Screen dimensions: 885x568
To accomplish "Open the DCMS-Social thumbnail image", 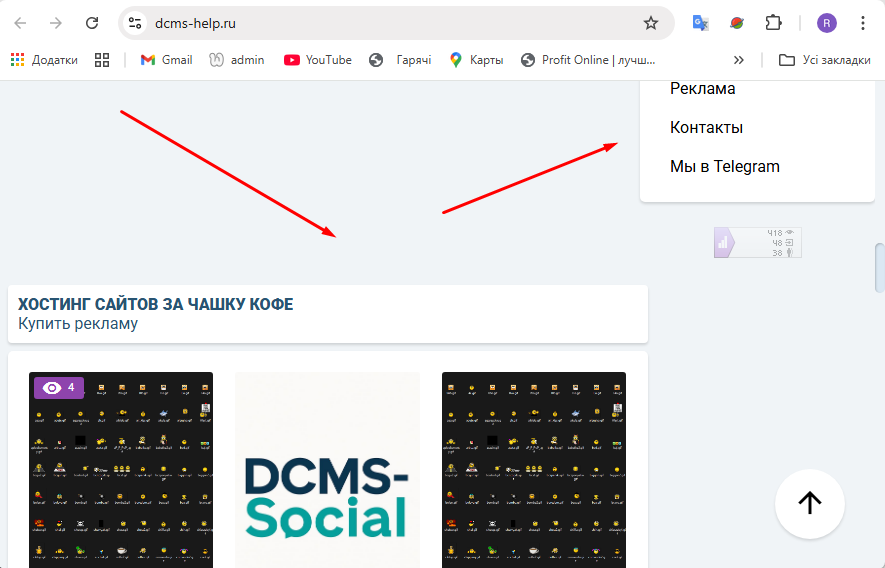I will pos(327,470).
